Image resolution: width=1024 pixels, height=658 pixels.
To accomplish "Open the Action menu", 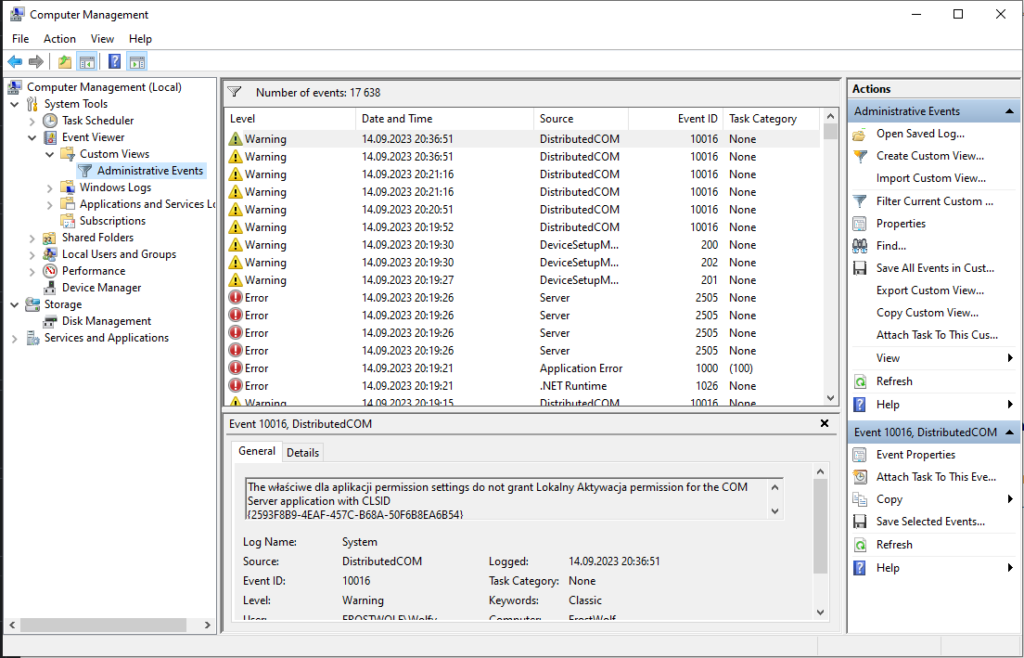I will point(59,39).
